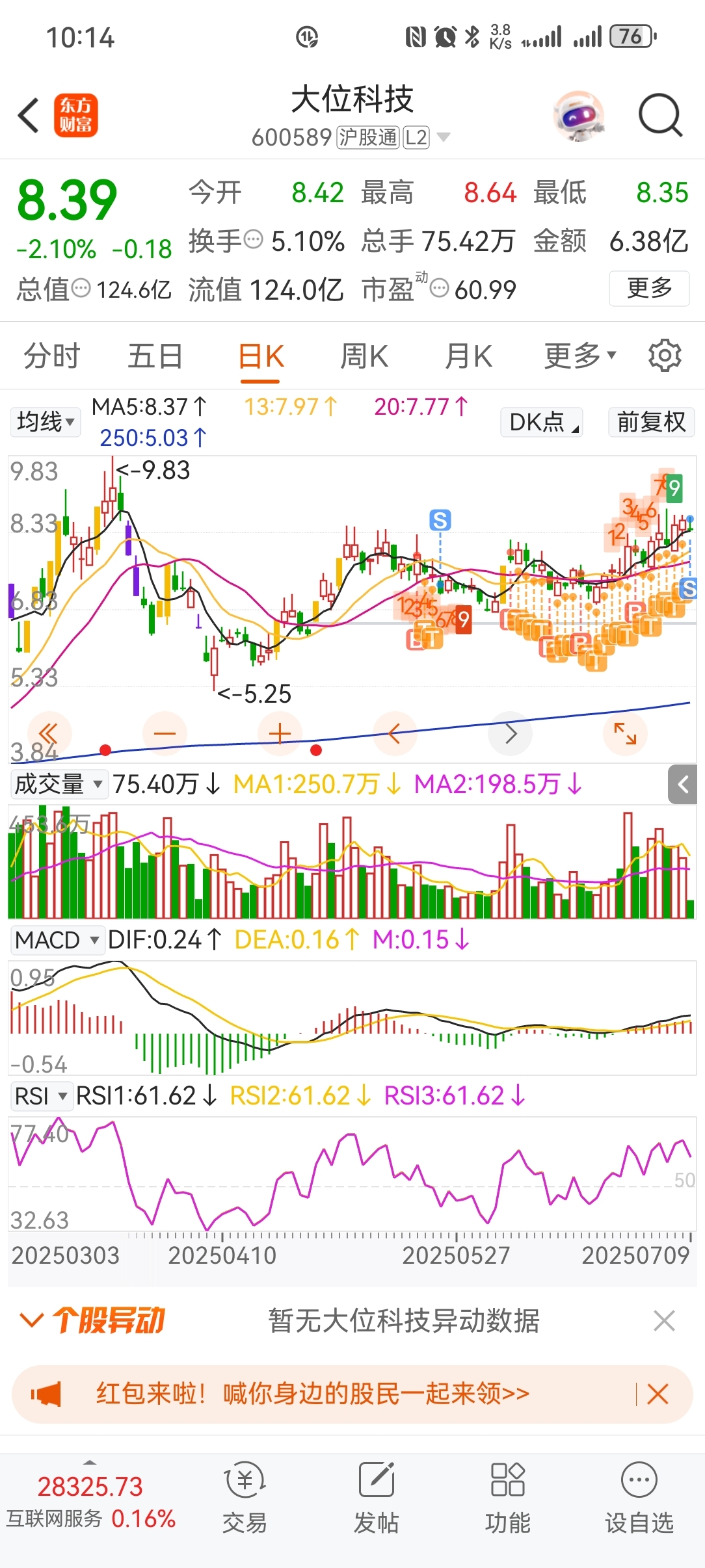The height and width of the screenshot is (1568, 705).
Task: Move chart left with left chevron
Action: pyautogui.click(x=395, y=733)
